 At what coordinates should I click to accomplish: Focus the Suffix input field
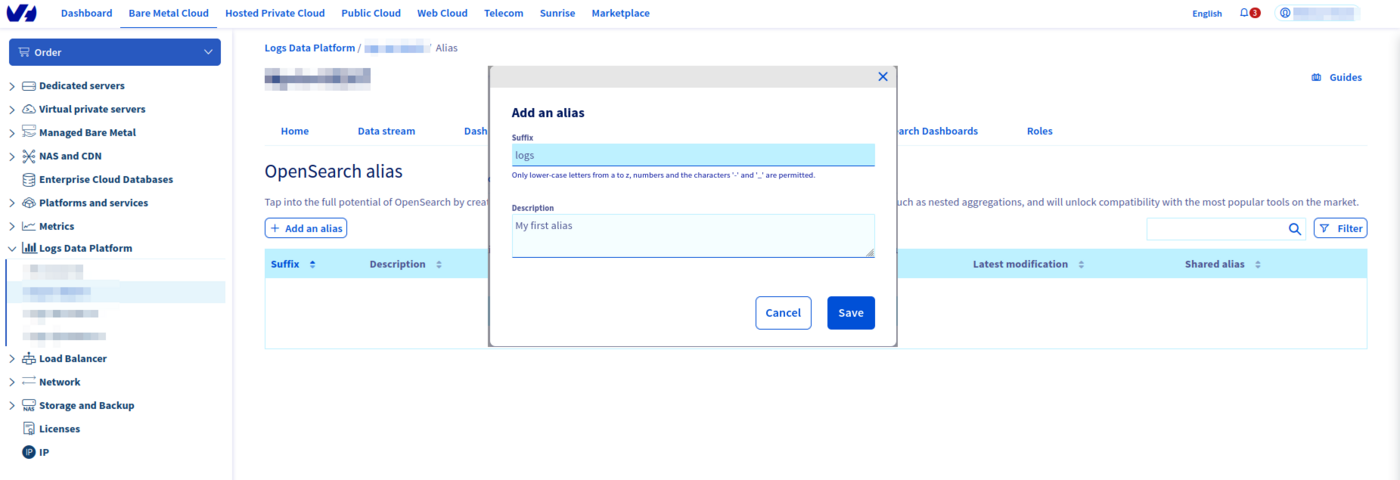click(692, 155)
